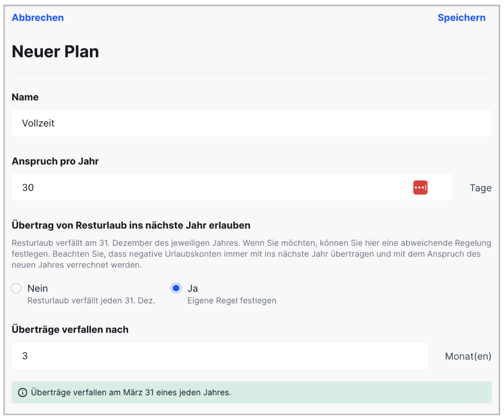Select the Nein radio button
Screen dimensions: 504x419
point(16,288)
